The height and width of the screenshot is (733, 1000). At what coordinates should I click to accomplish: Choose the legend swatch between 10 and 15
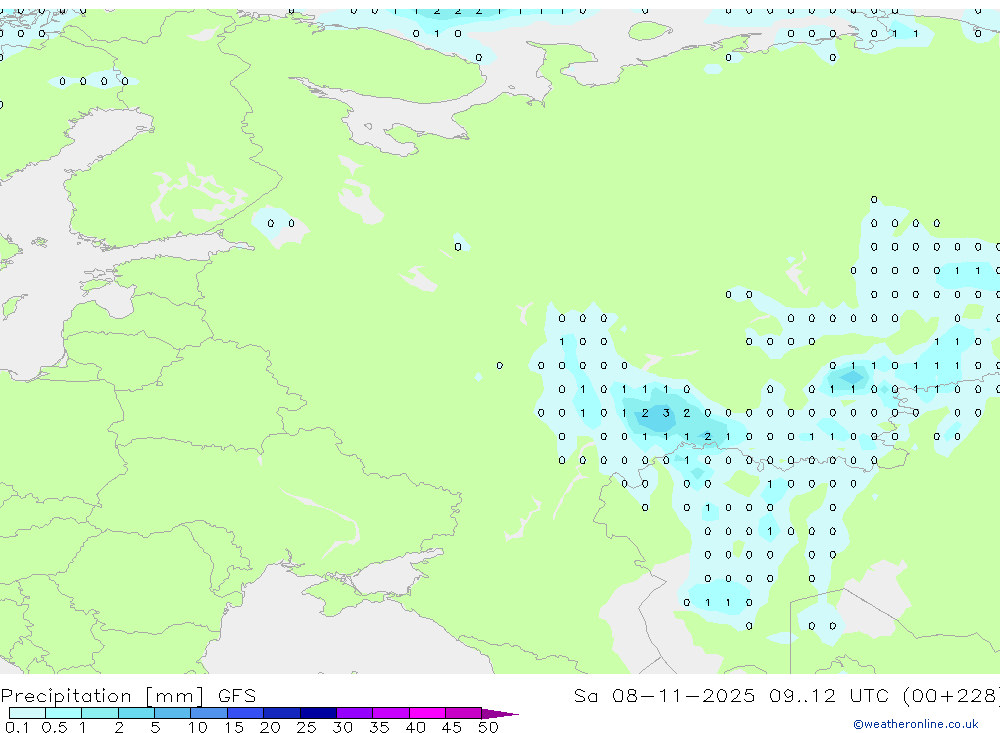point(209,713)
